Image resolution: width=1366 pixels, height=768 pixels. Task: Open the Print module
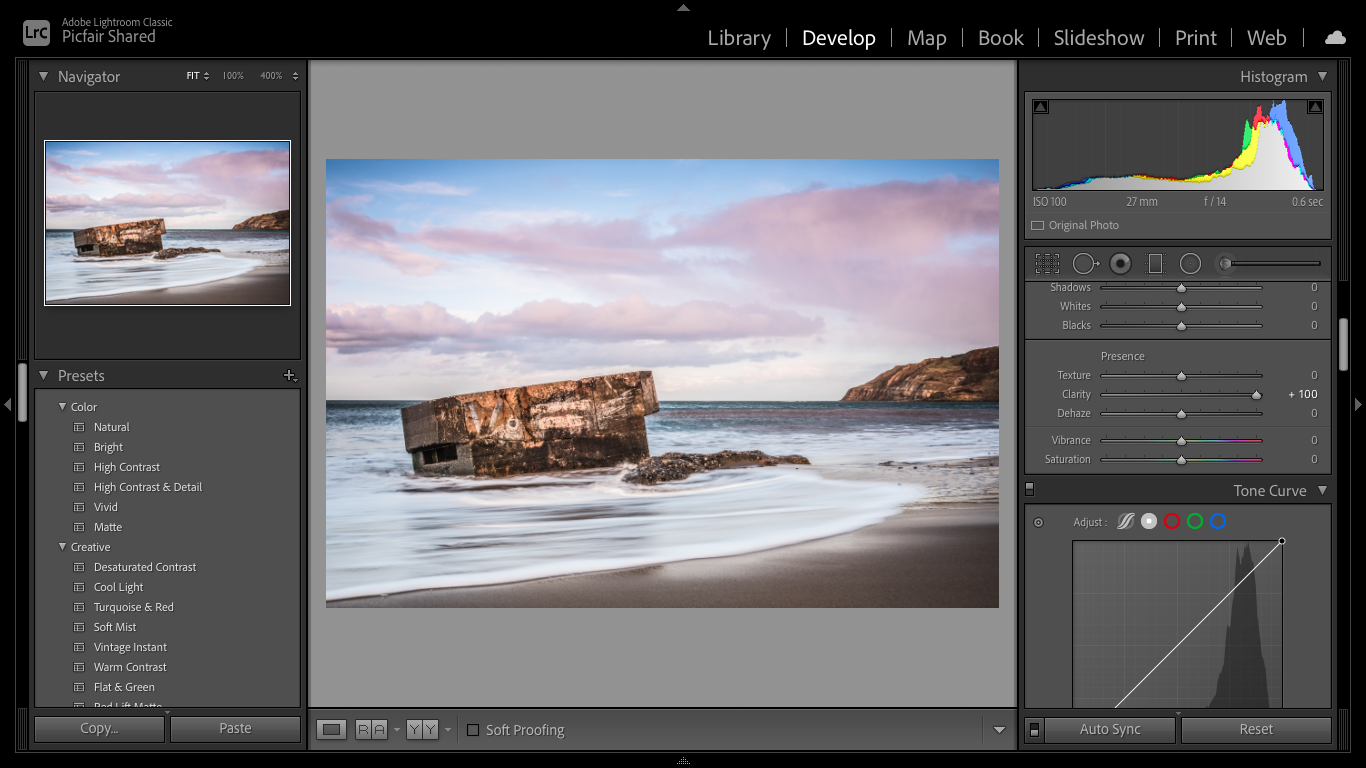coord(1196,38)
